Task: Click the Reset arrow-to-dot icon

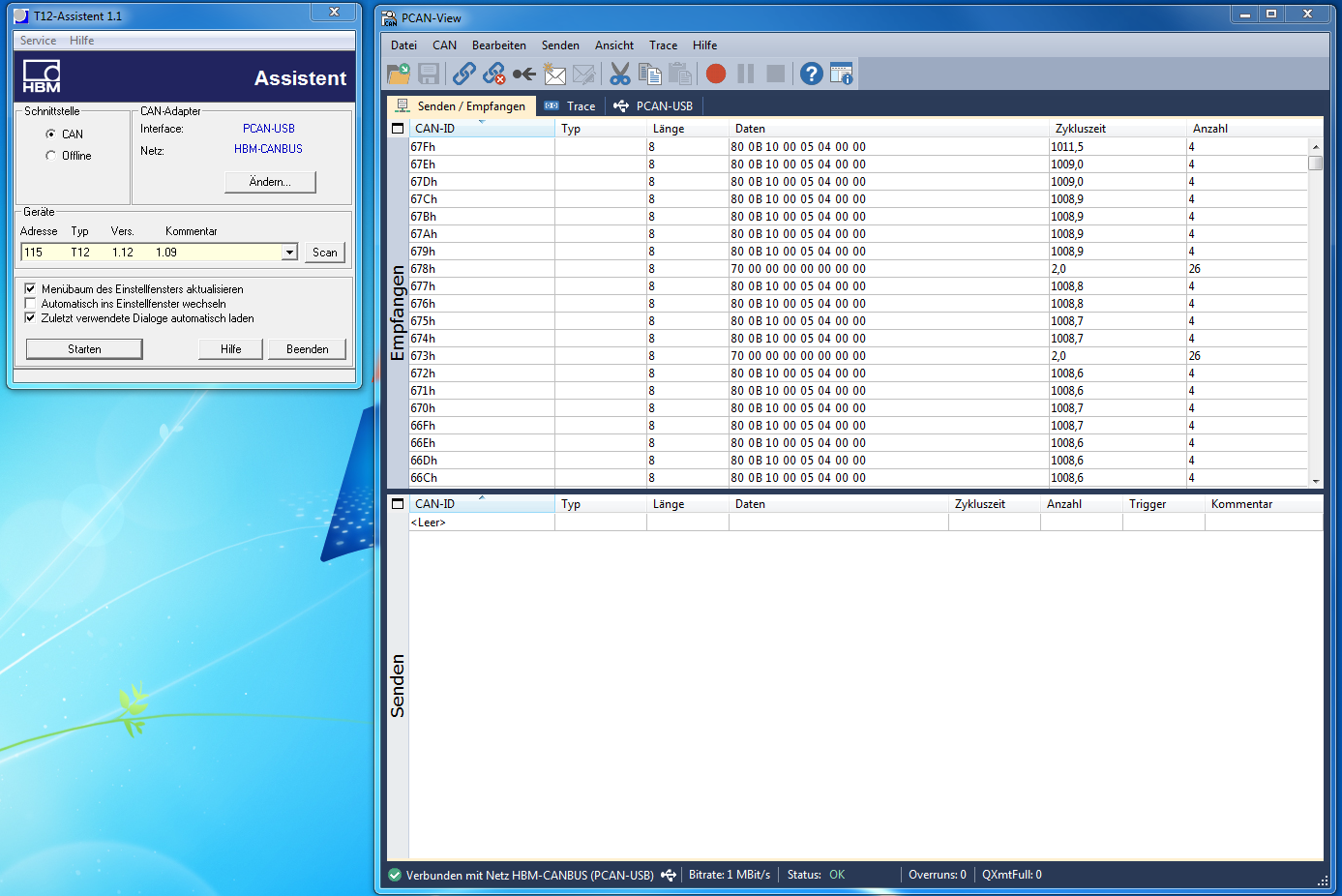Action: (524, 74)
